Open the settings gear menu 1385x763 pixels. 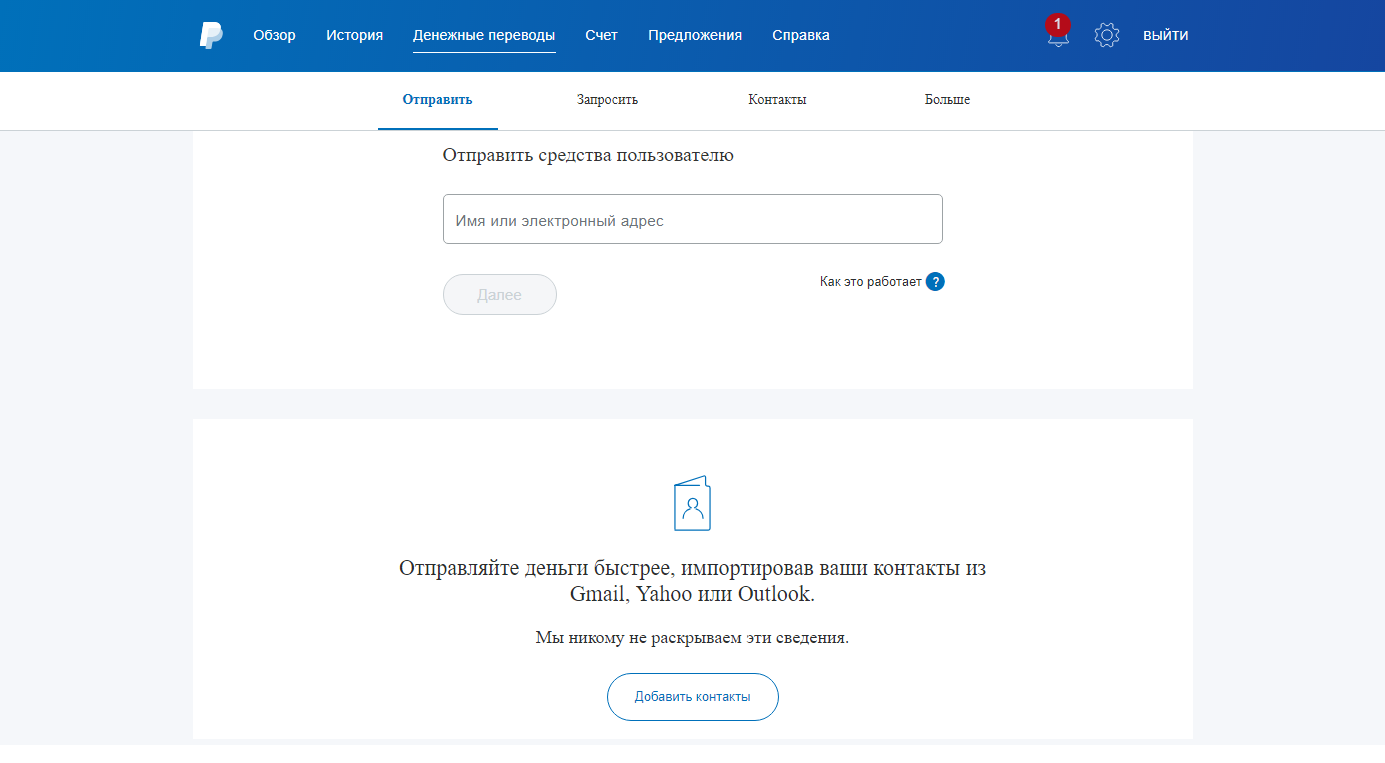1107,34
